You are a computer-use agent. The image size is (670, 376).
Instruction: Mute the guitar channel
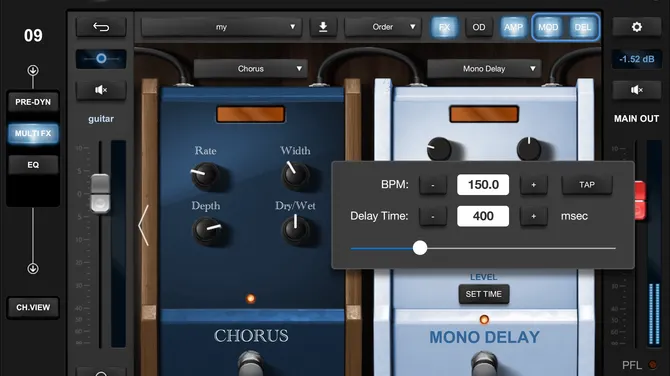click(x=101, y=90)
